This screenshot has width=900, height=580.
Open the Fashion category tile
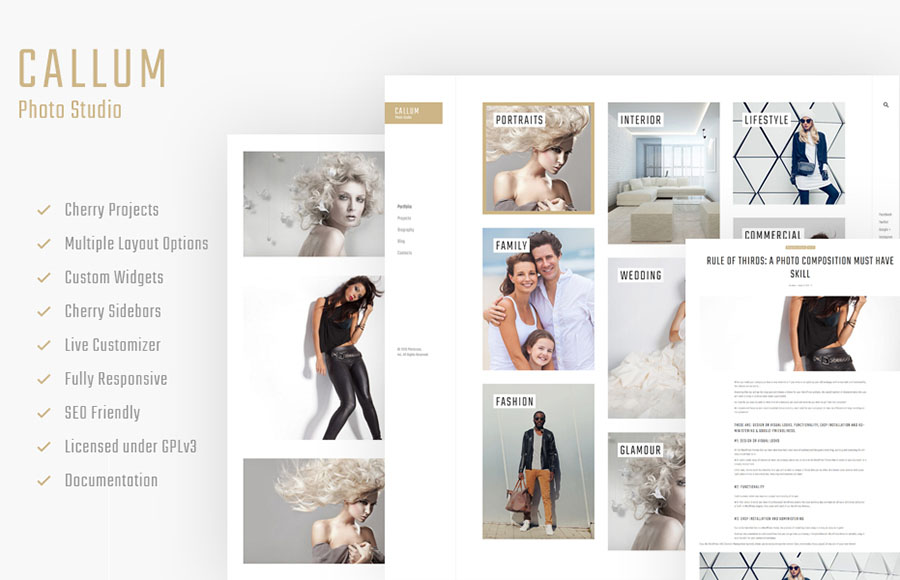point(538,461)
